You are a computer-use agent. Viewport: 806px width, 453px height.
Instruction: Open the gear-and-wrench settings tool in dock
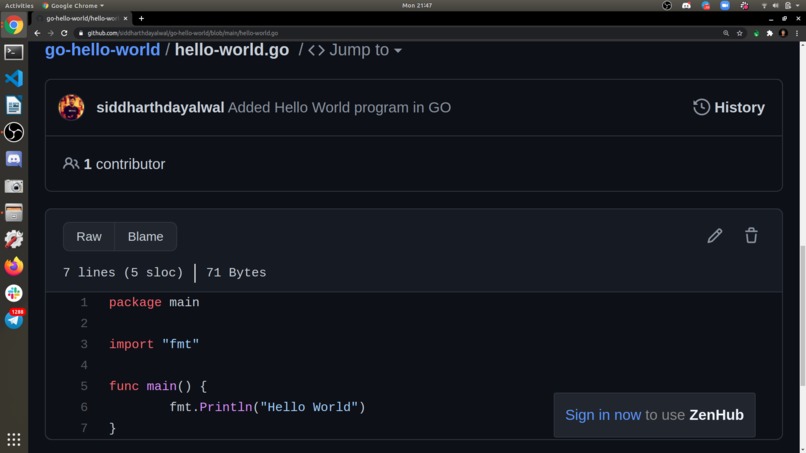click(14, 239)
